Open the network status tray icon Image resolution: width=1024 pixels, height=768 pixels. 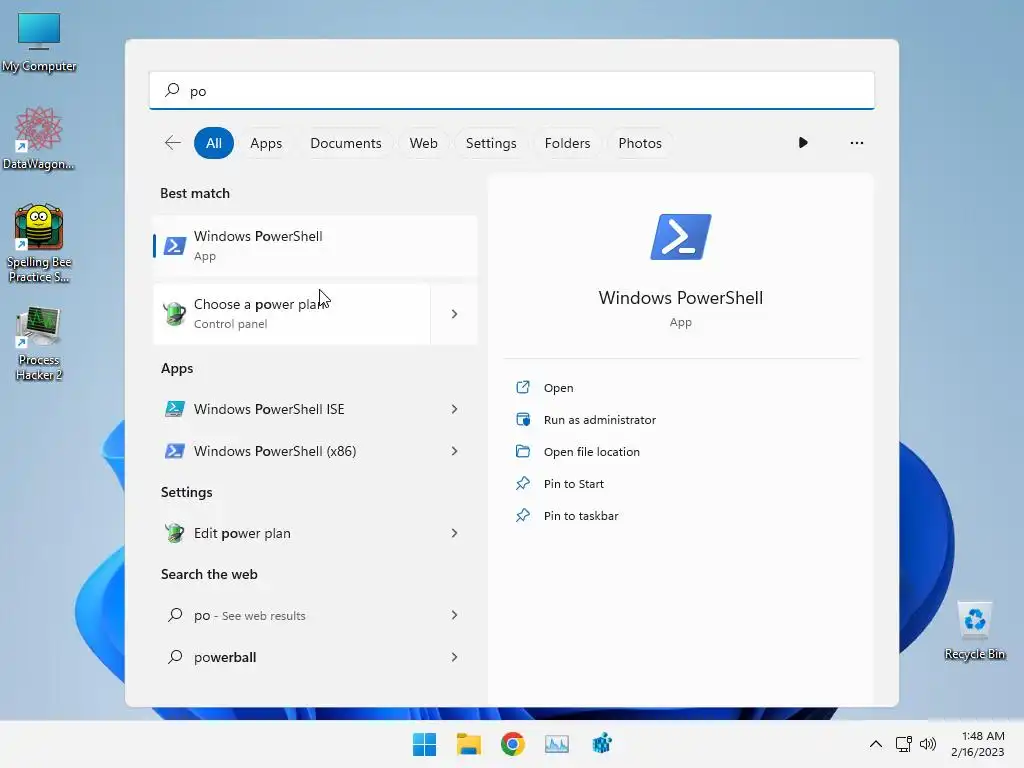pos(904,744)
